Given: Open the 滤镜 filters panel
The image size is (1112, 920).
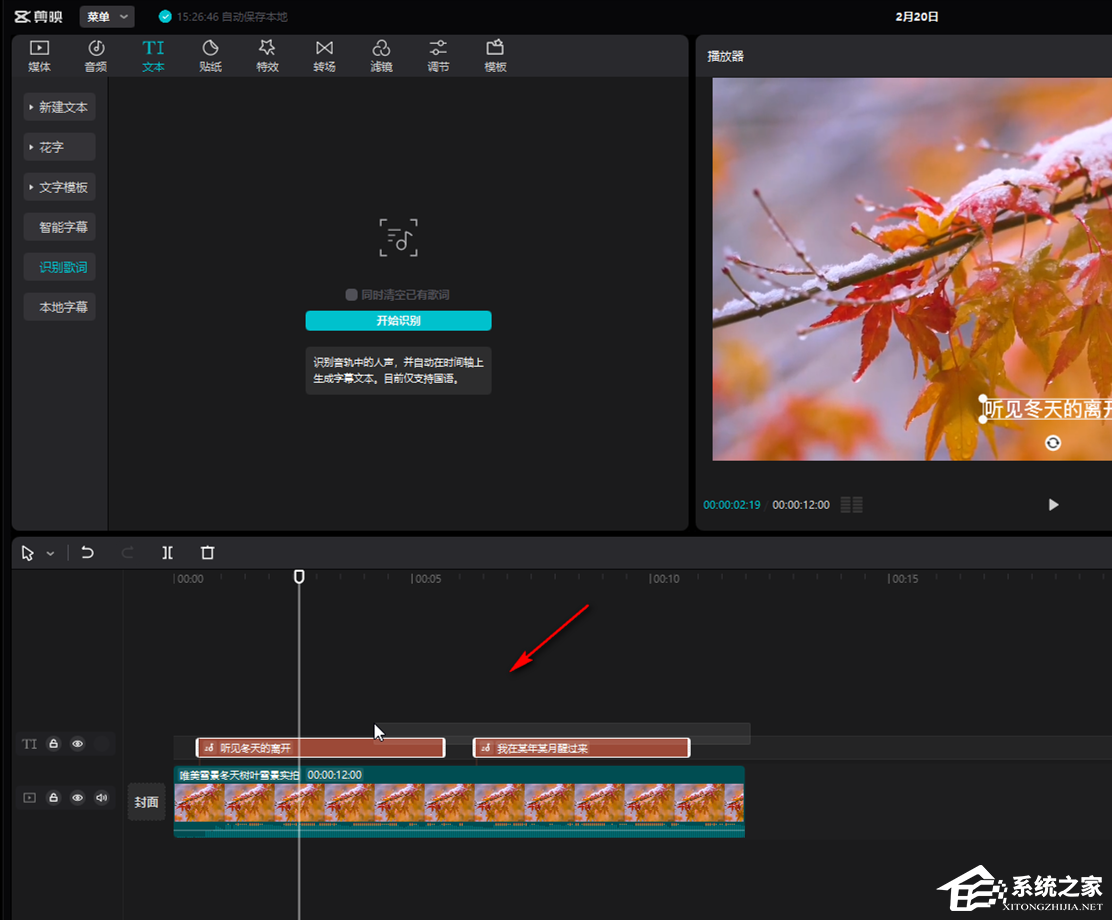Looking at the screenshot, I should click(381, 56).
